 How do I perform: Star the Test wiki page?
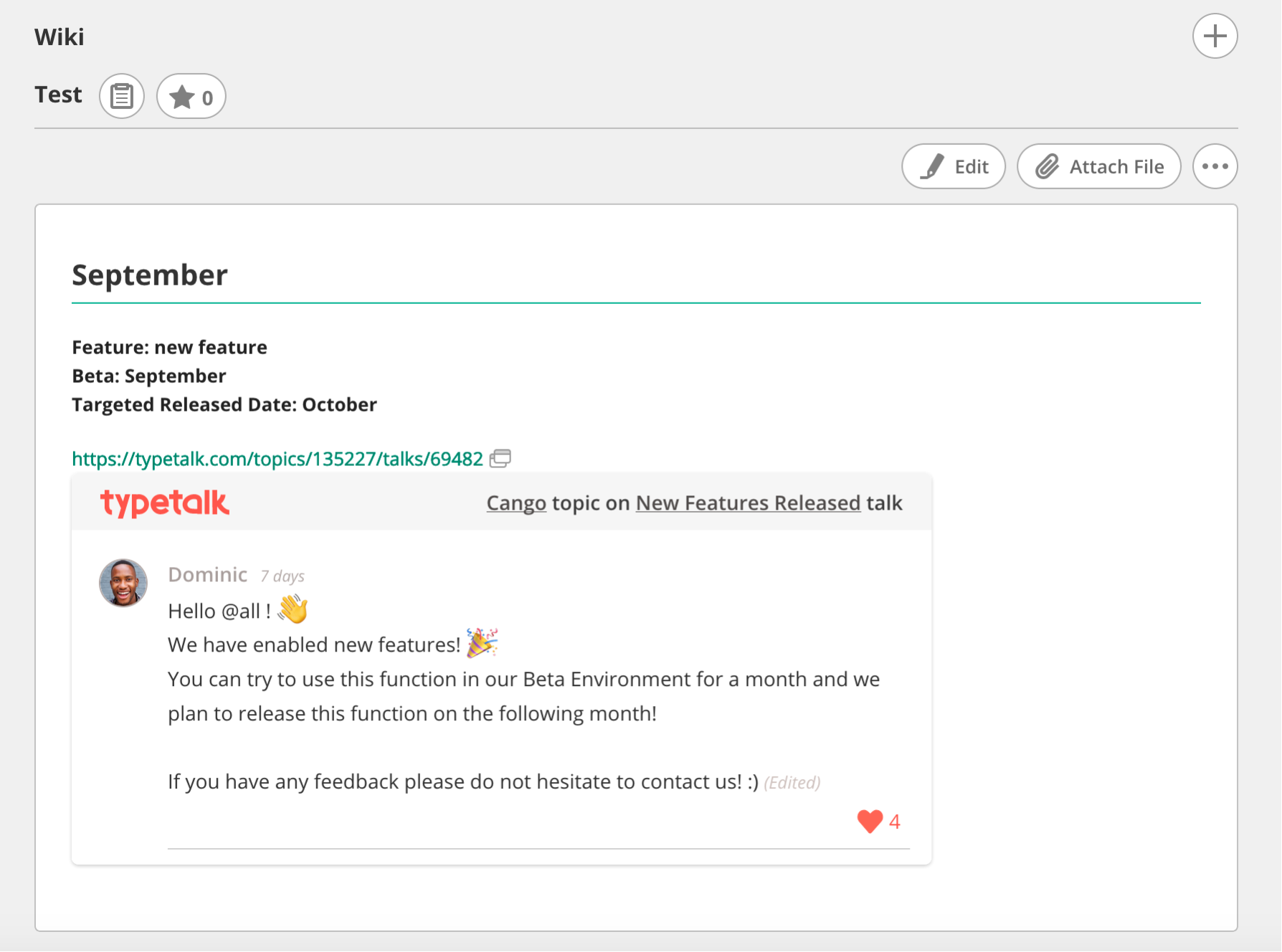pyautogui.click(x=191, y=96)
